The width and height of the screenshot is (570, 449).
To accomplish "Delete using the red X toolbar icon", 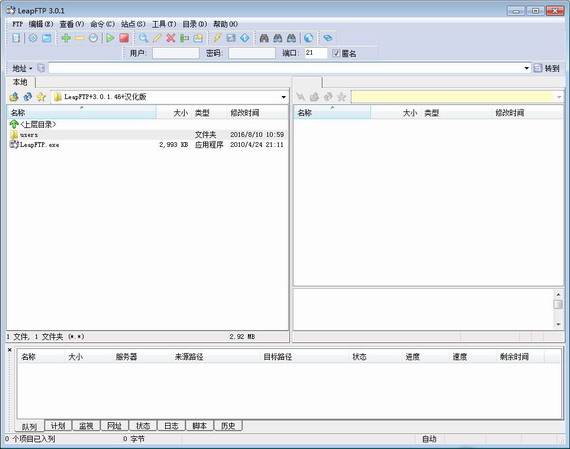I will click(x=170, y=38).
